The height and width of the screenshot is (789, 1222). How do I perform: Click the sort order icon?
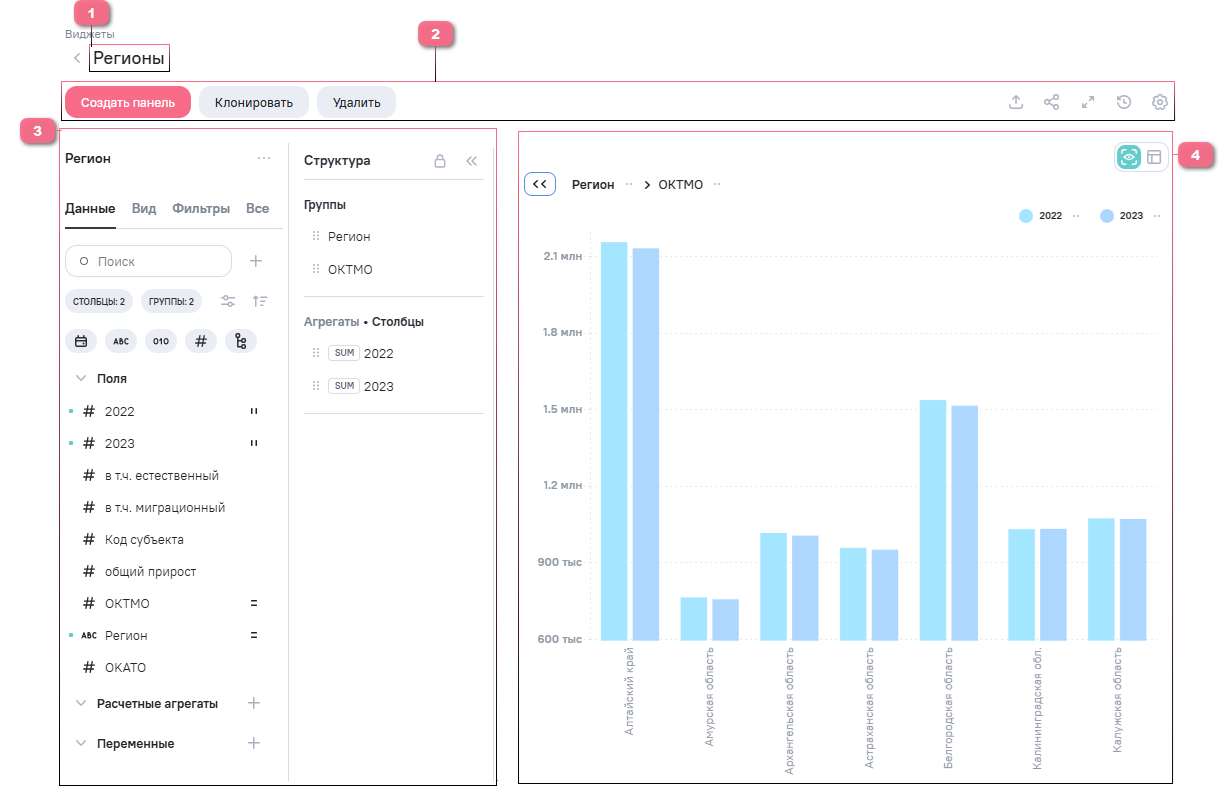(x=260, y=301)
